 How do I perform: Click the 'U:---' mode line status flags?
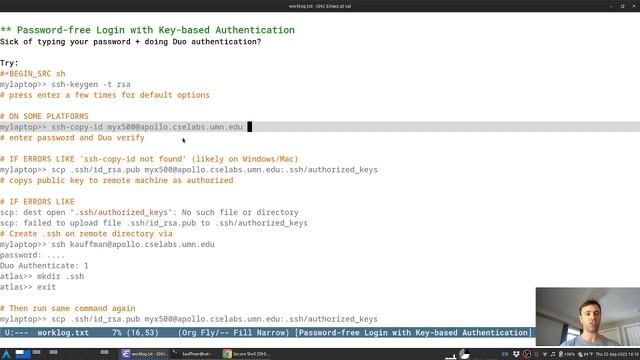tap(16, 333)
